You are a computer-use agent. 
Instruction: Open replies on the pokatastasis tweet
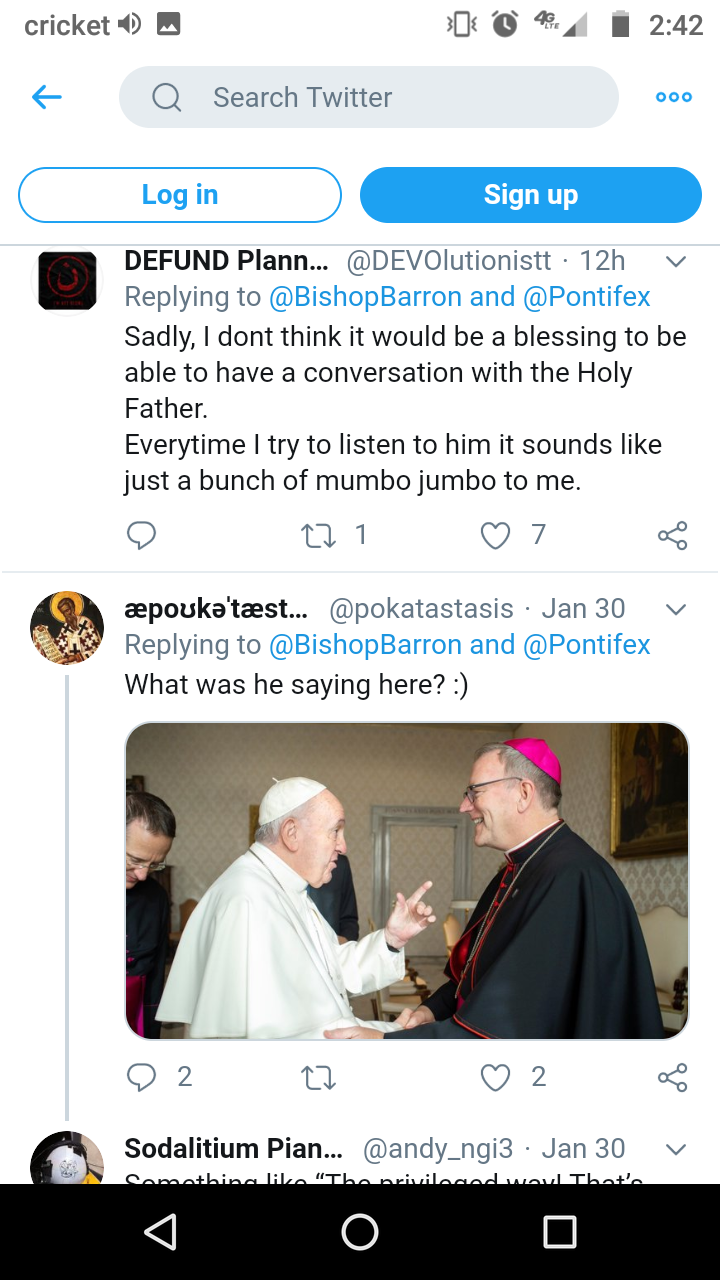(142, 1077)
